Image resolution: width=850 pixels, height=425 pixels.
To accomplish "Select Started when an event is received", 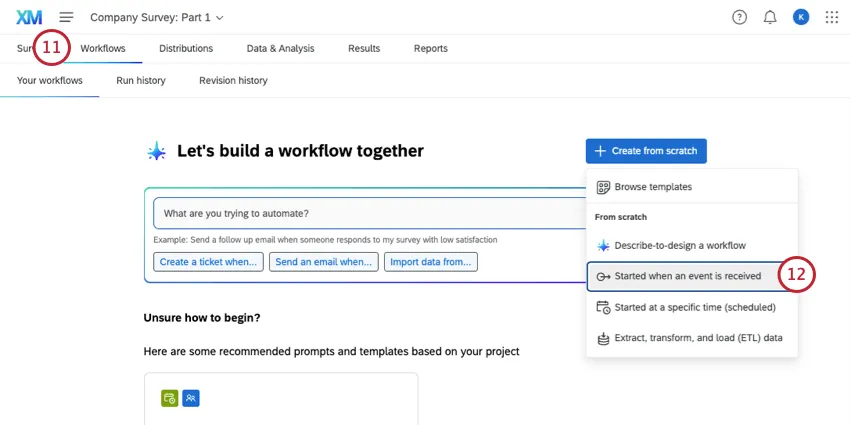I will [x=687, y=276].
